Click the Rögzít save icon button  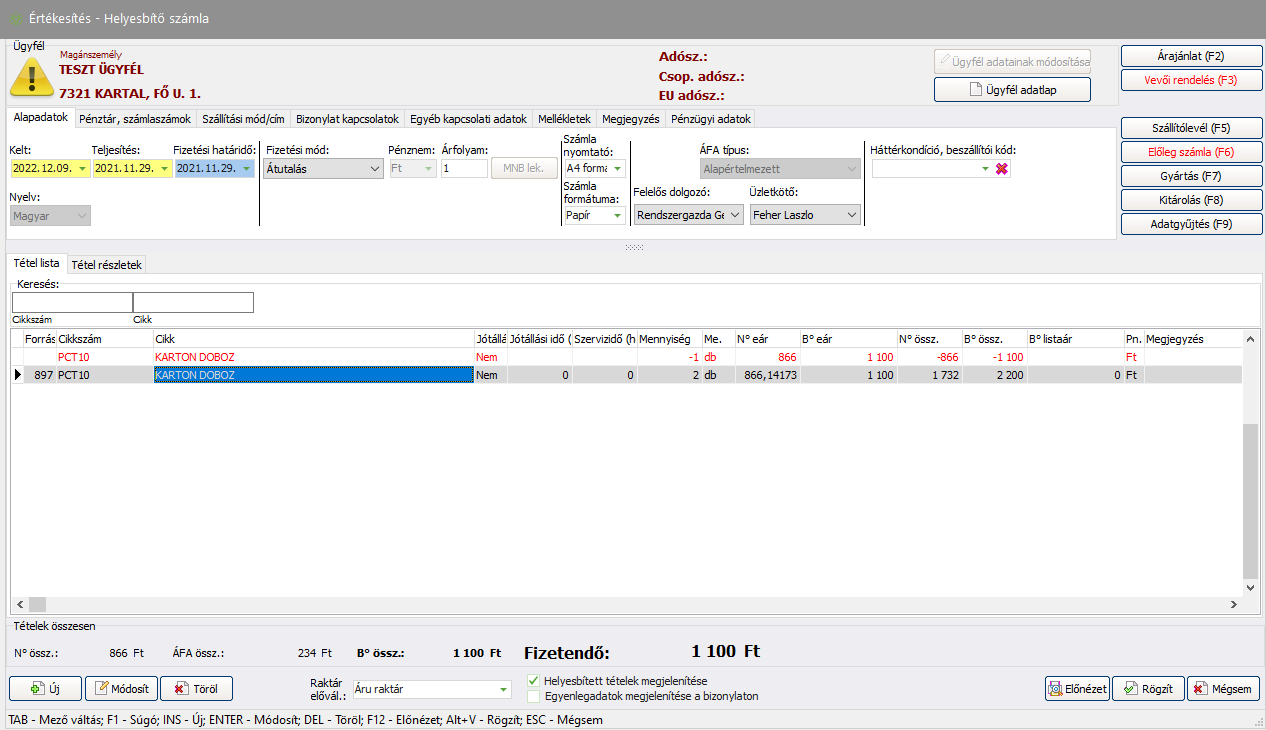point(1148,689)
